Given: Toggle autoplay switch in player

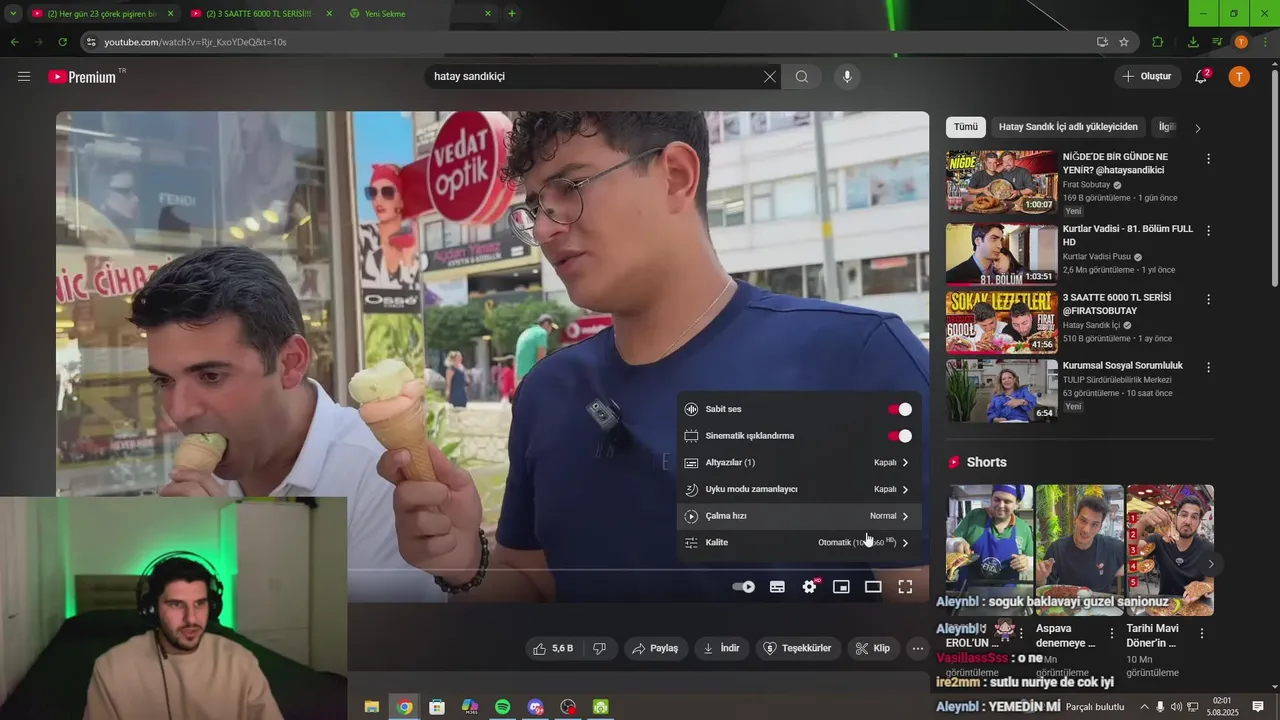Looking at the screenshot, I should (x=743, y=587).
